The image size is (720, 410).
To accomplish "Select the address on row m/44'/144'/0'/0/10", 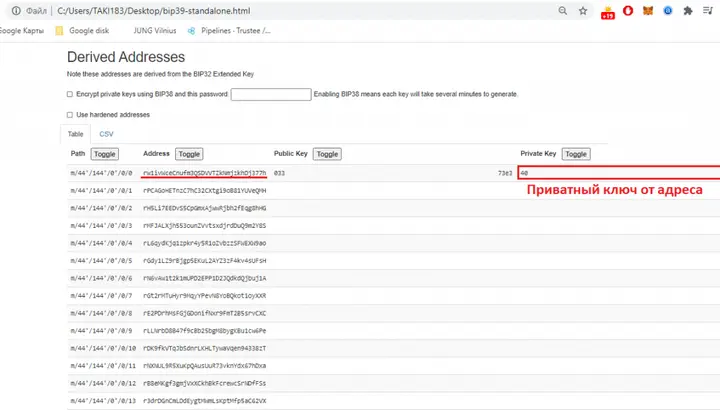I will click(x=204, y=348).
